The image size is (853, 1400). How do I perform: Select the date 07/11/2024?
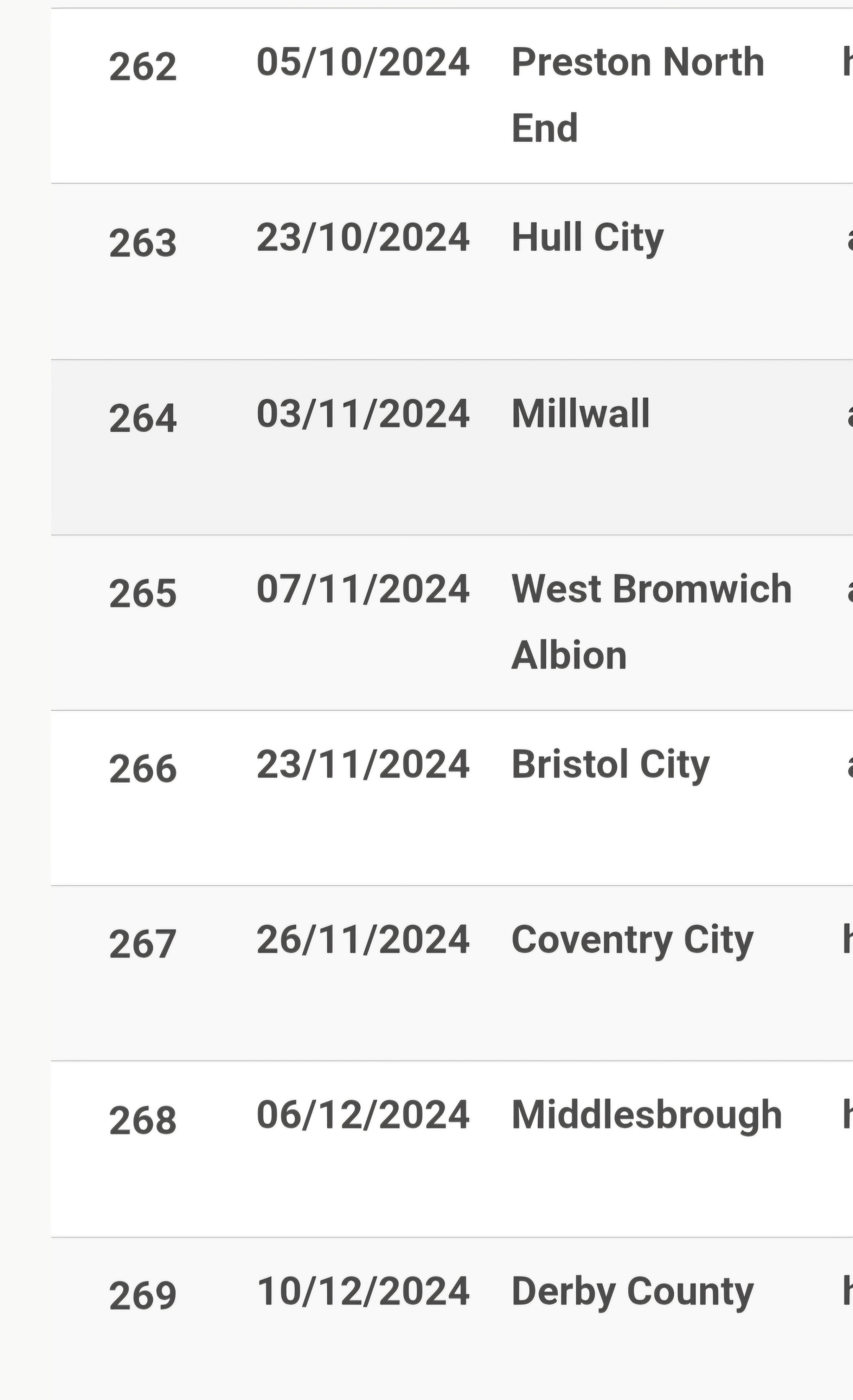tap(363, 589)
